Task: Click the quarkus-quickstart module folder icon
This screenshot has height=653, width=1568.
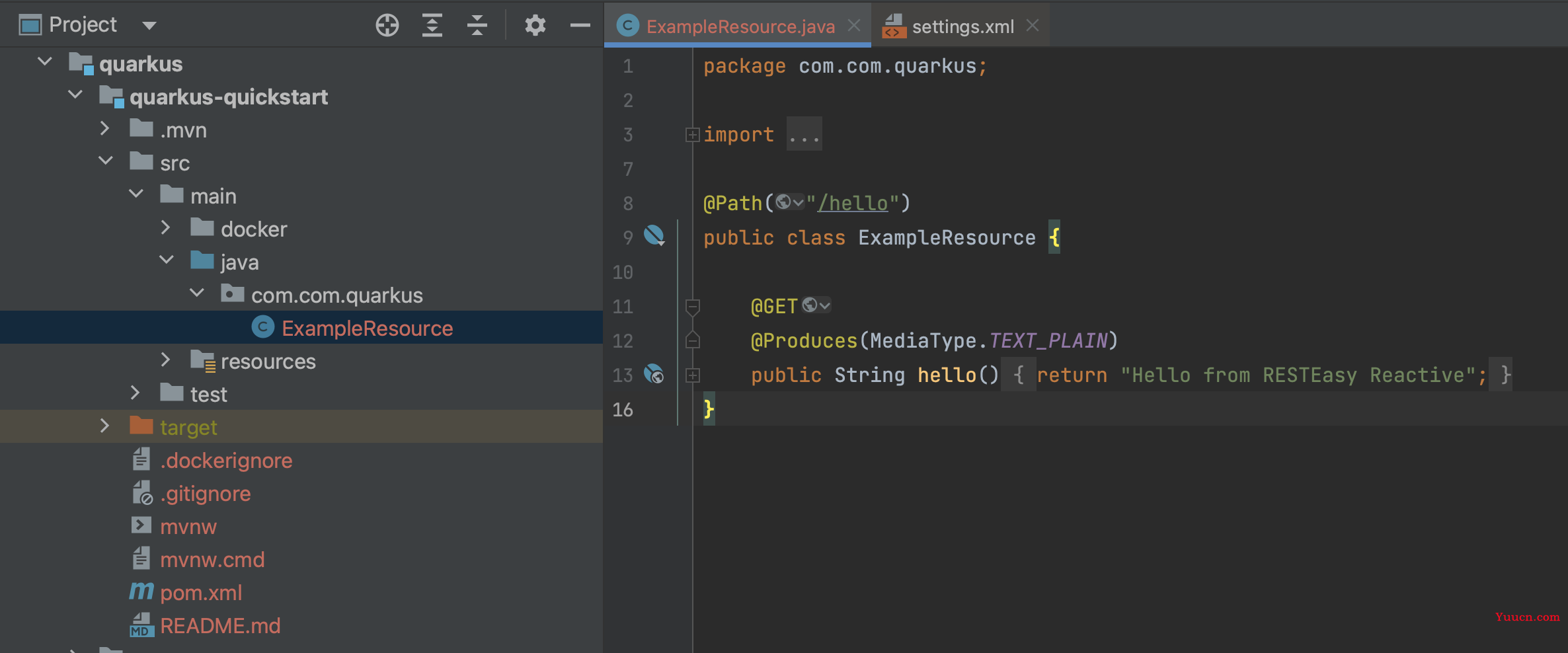Action: pyautogui.click(x=112, y=96)
